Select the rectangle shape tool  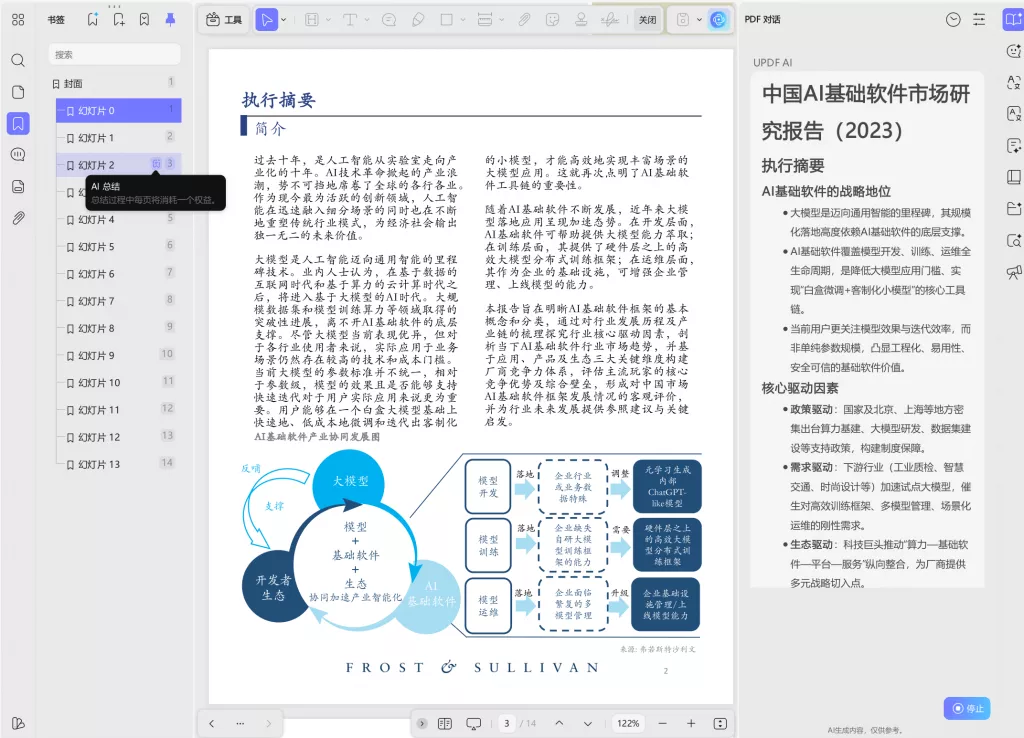click(447, 19)
